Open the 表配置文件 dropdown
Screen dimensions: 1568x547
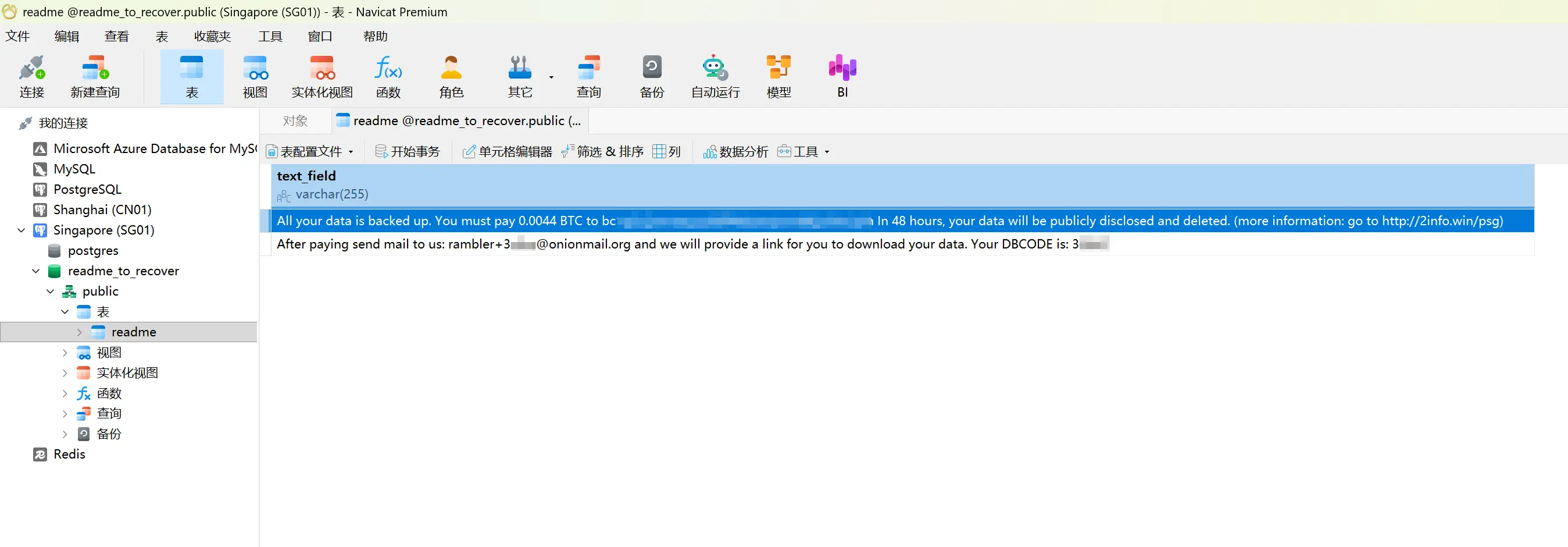(310, 152)
